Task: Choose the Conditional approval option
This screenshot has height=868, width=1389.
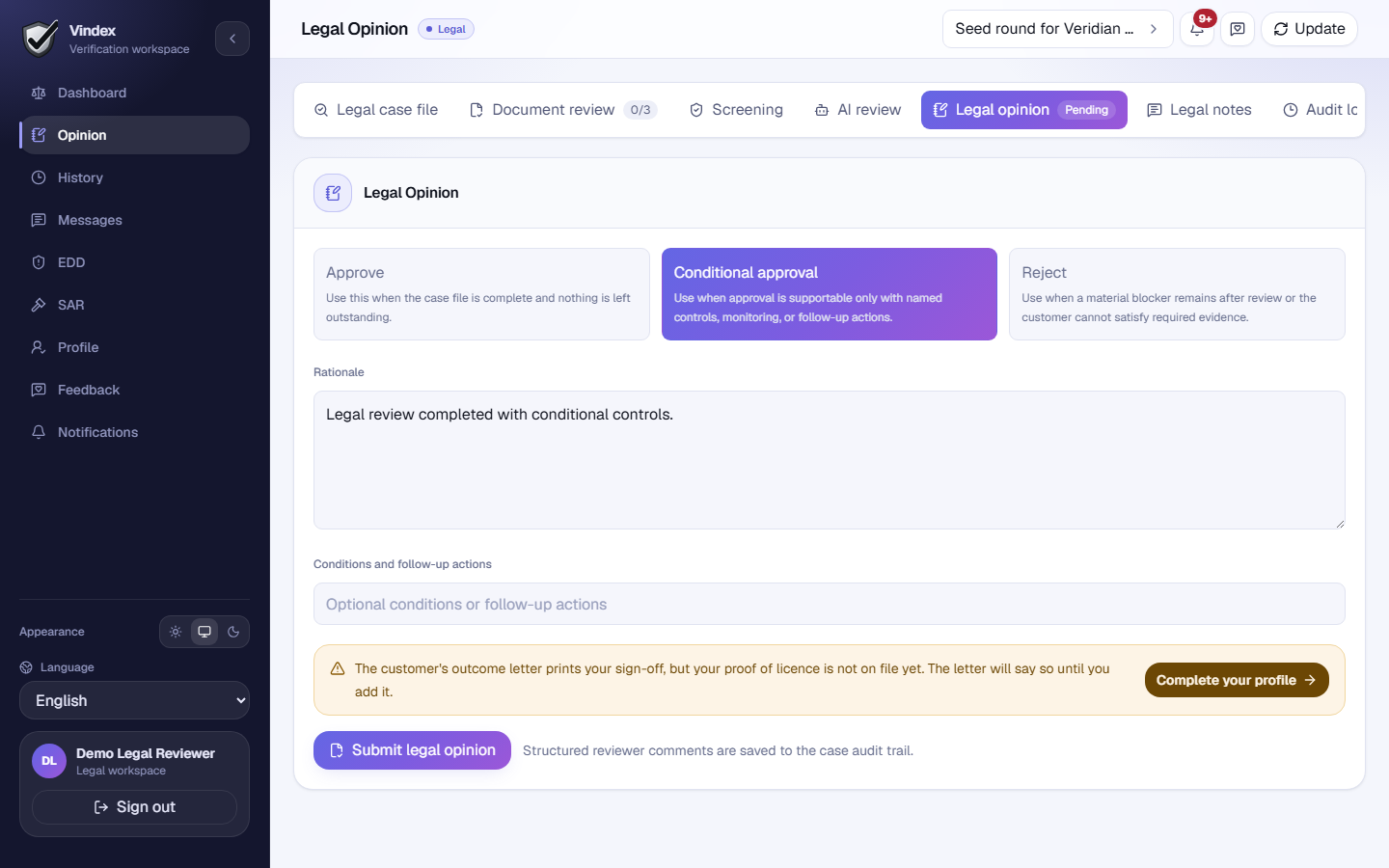Action: (830, 294)
